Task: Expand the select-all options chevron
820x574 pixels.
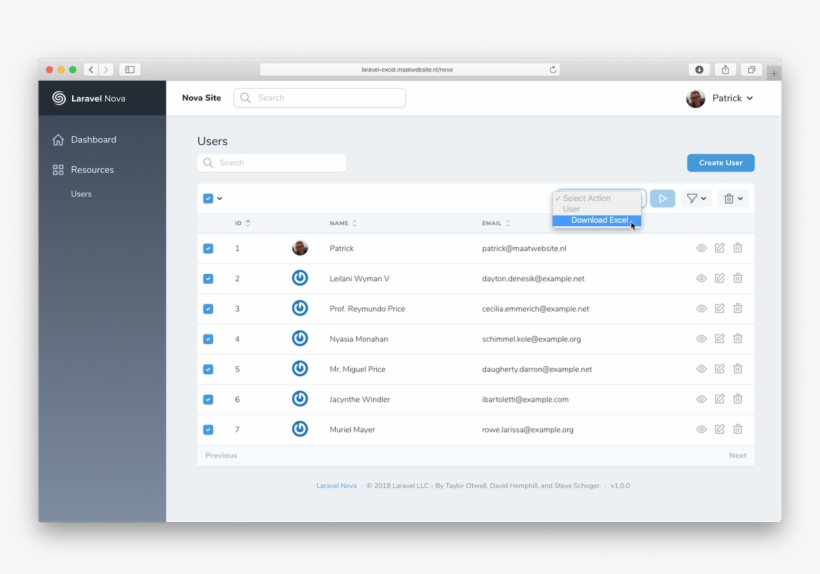Action: [x=220, y=199]
